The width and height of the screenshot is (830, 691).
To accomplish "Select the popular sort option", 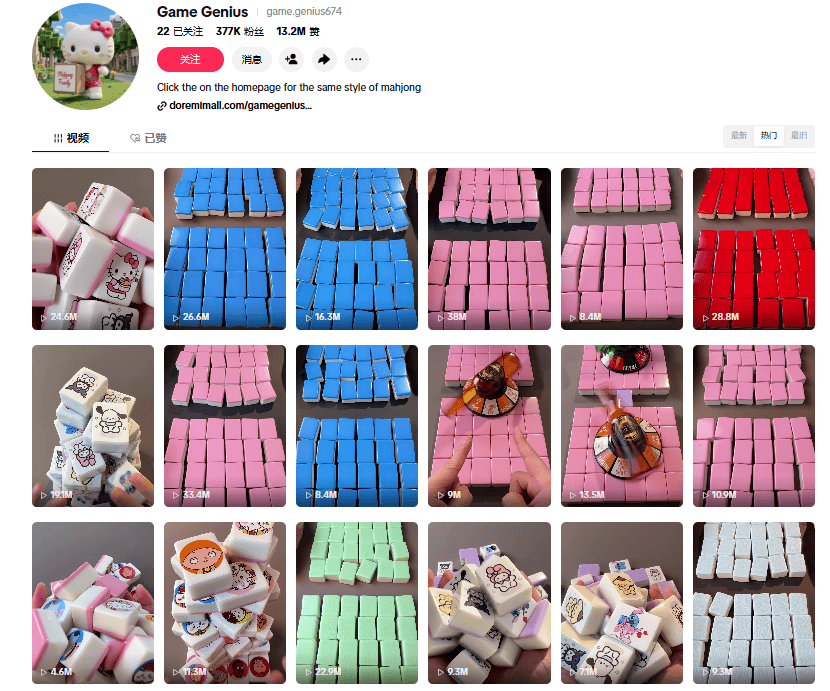I will click(769, 136).
